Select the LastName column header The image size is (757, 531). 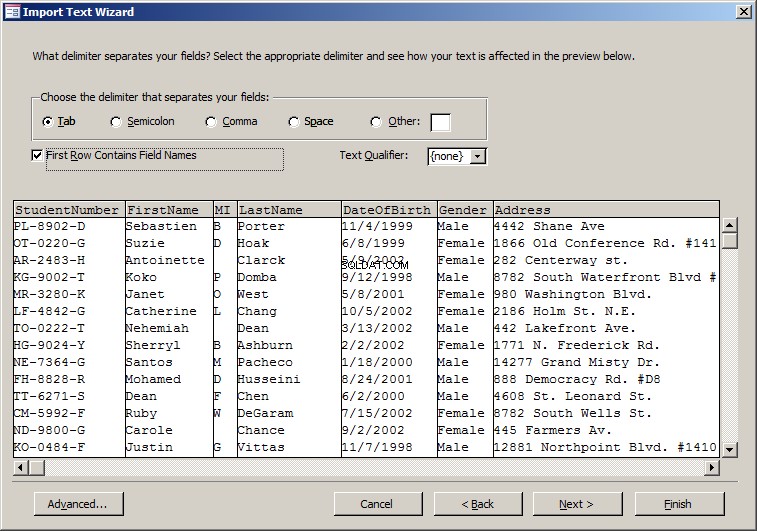[x=289, y=210]
